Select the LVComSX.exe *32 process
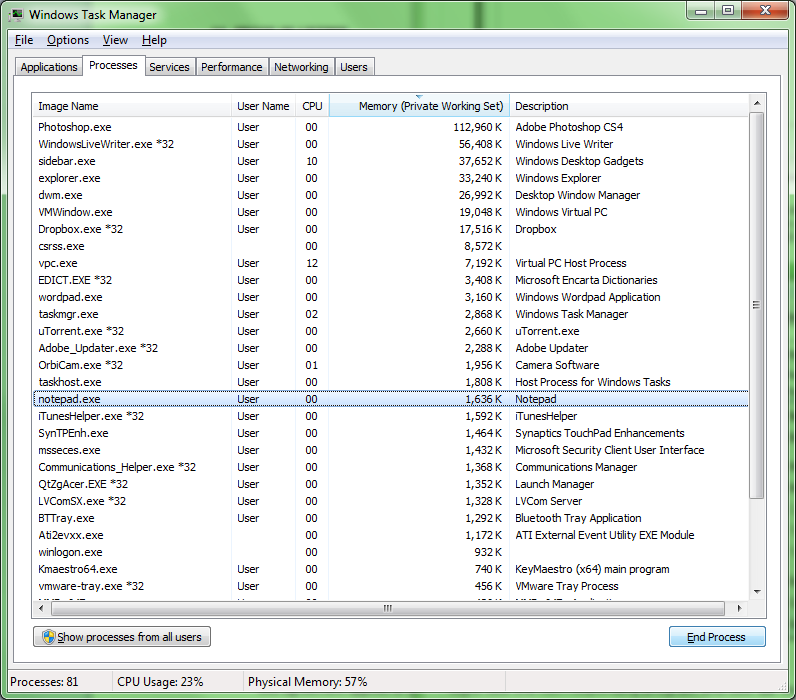796x700 pixels. 390,501
